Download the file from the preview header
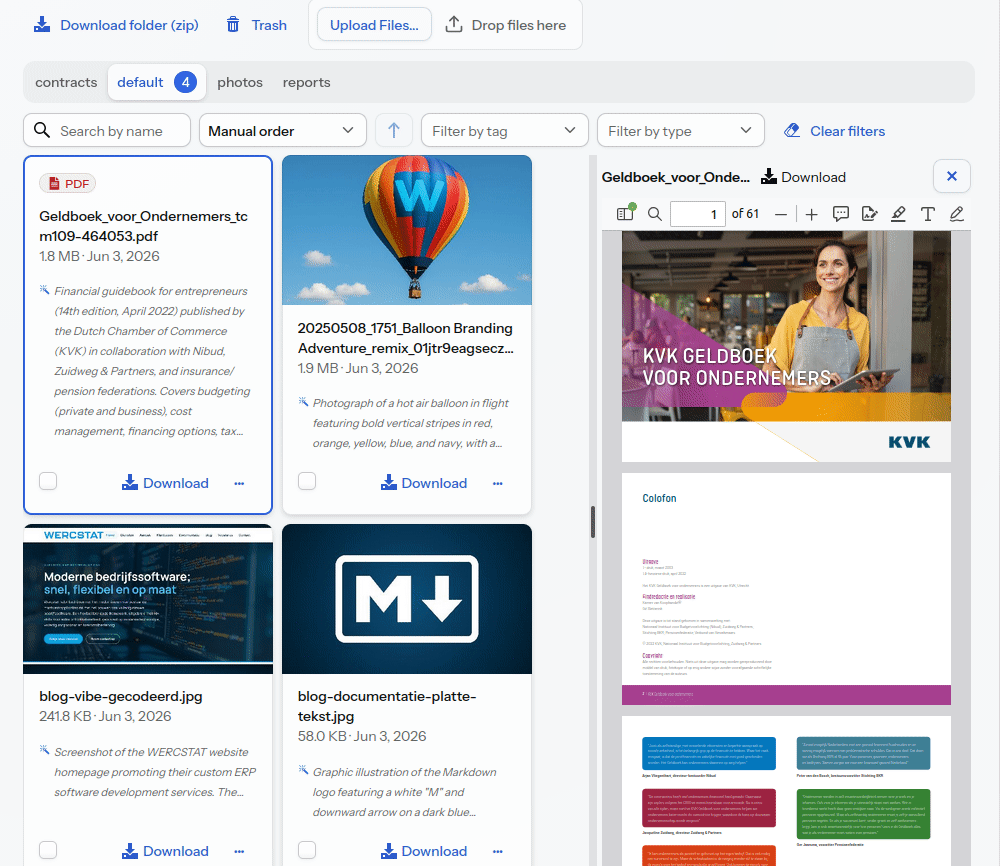Image resolution: width=1000 pixels, height=866 pixels. (x=804, y=177)
